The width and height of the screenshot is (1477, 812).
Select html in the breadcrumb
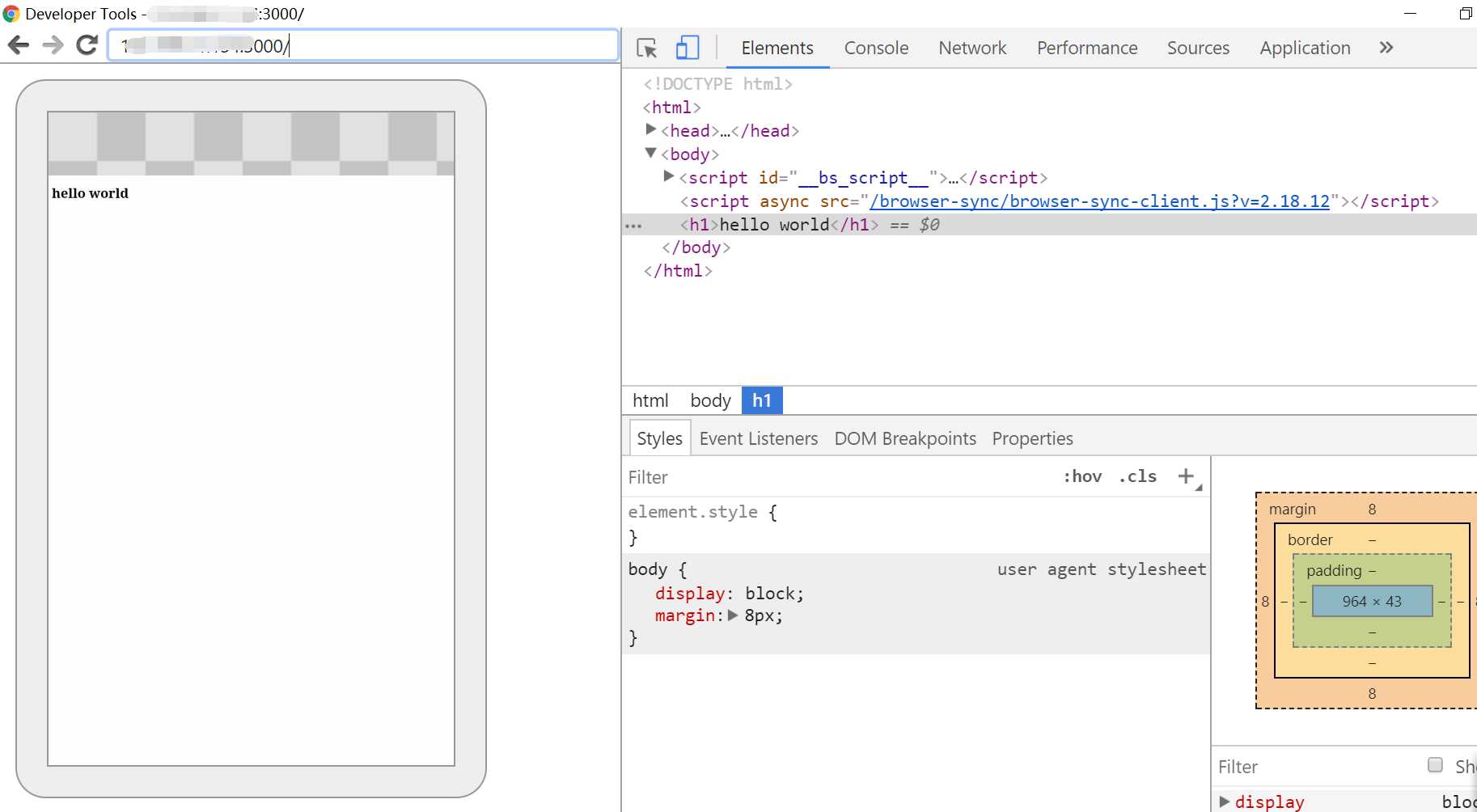(650, 400)
